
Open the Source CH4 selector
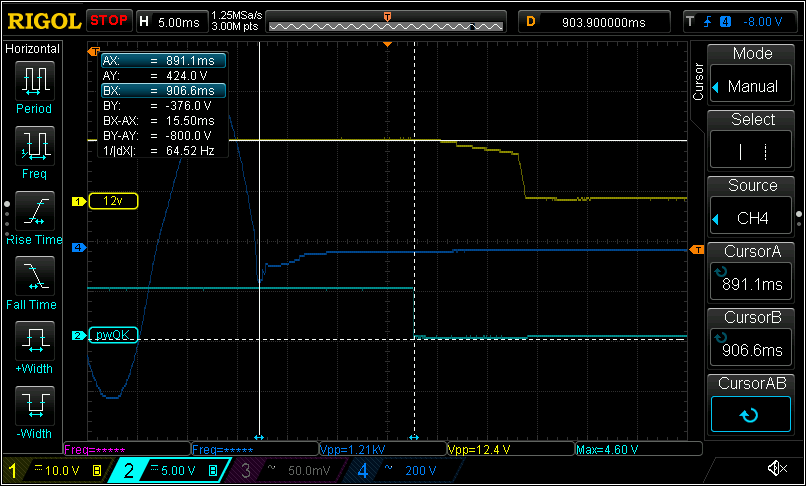[x=750, y=218]
